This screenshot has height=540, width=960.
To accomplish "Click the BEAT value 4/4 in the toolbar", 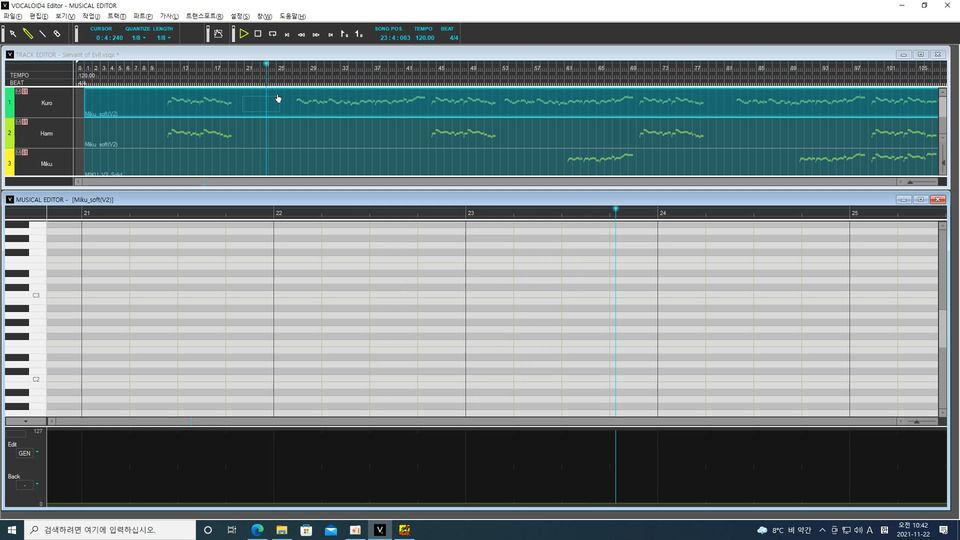I will tap(454, 38).
